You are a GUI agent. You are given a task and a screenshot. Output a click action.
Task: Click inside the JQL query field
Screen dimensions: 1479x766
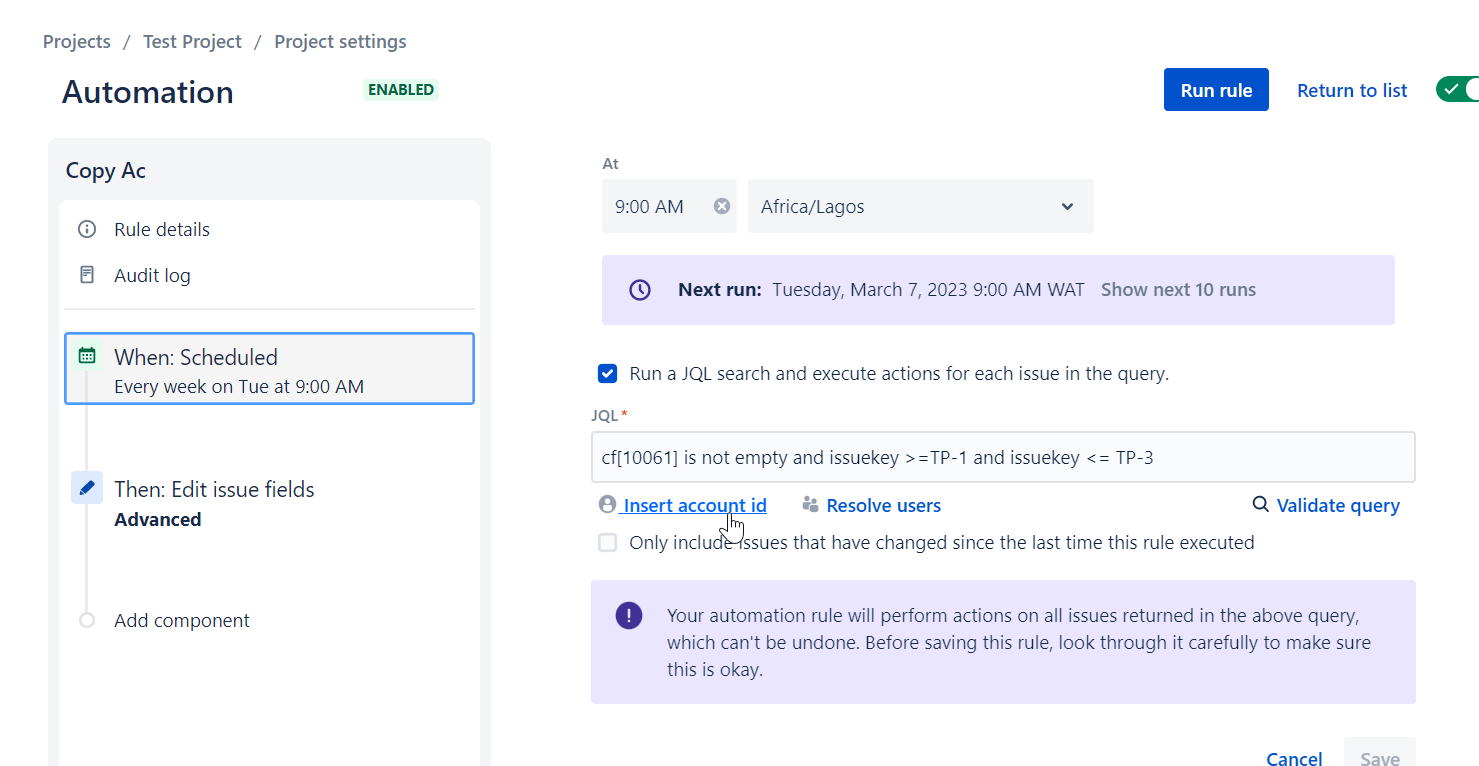coord(1002,458)
